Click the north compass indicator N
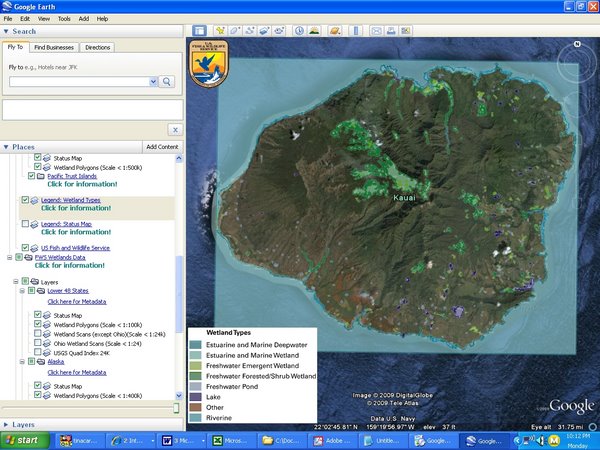 click(x=577, y=44)
